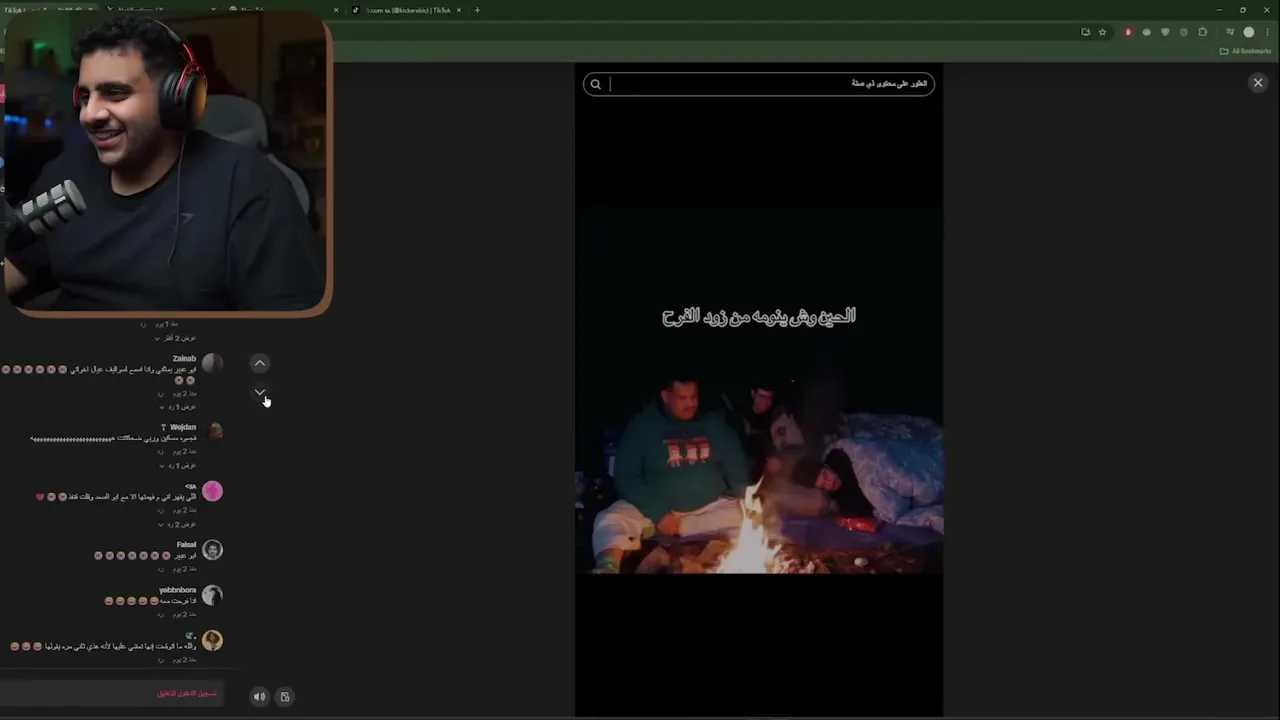Viewport: 1280px width, 720px height.
Task: Open Faisal's username link
Action: tap(186, 545)
